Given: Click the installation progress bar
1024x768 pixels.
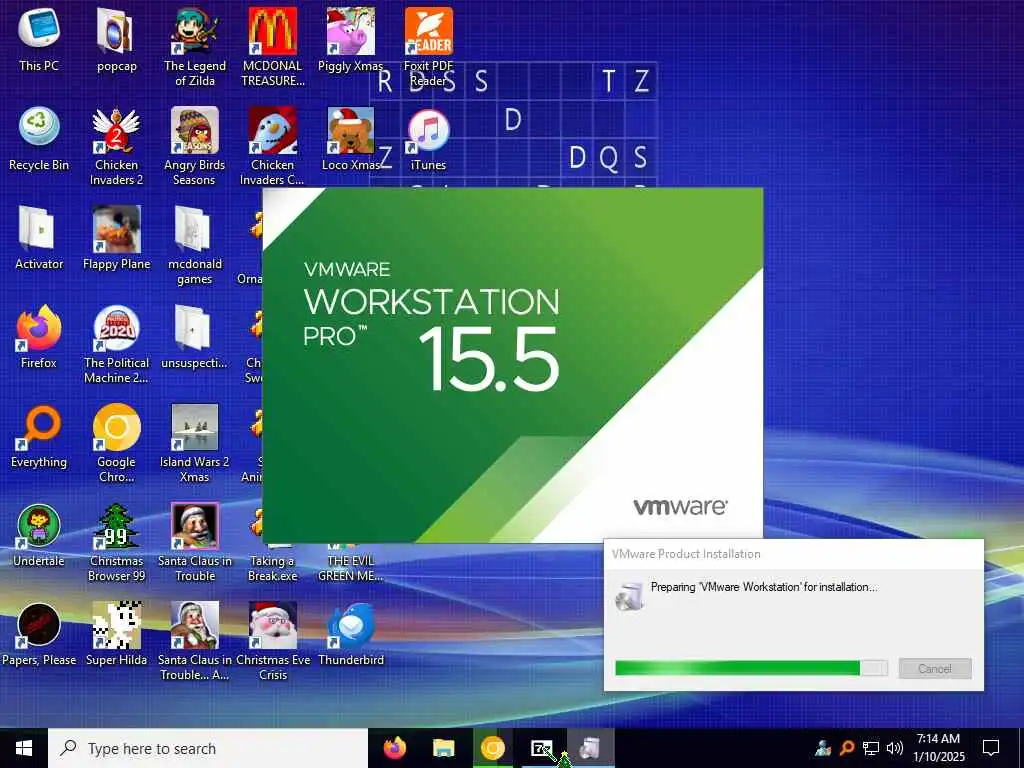Looking at the screenshot, I should 751,667.
